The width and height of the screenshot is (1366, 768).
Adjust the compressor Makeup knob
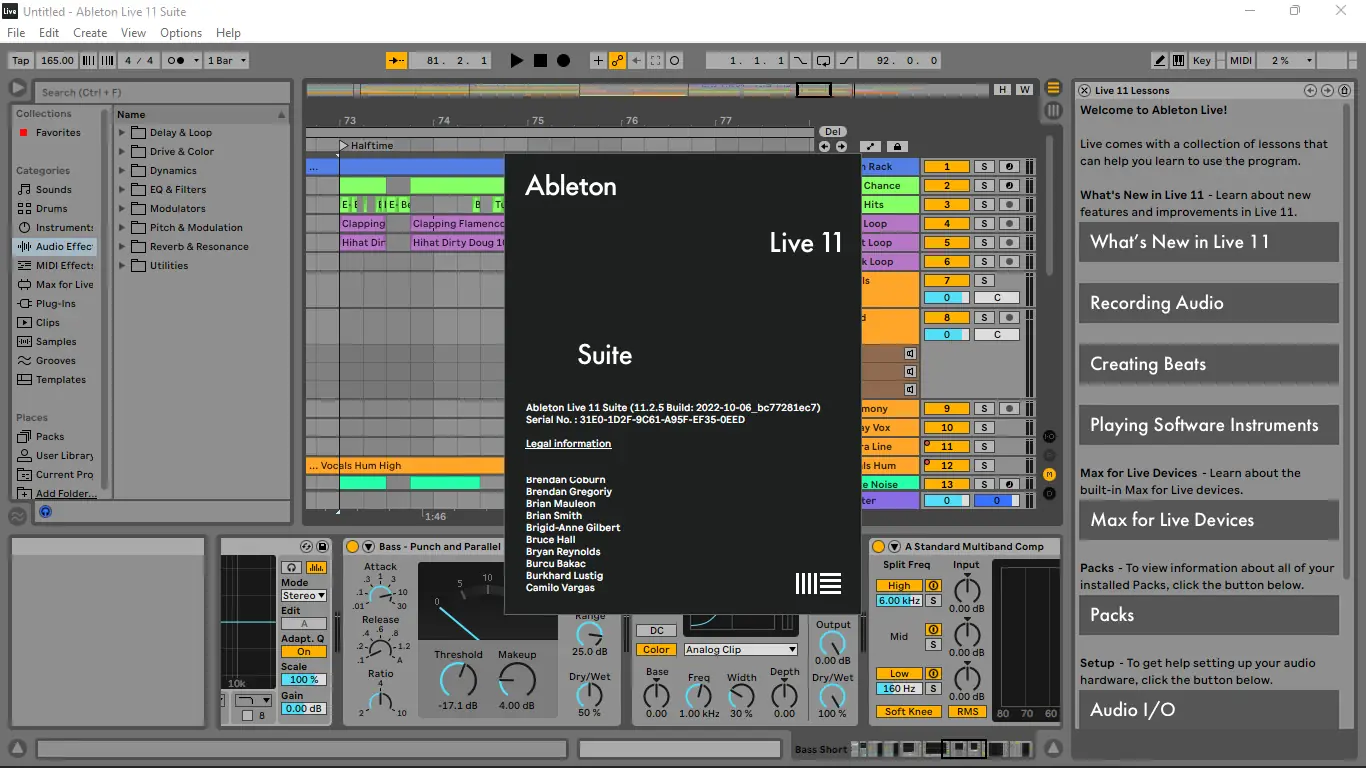(x=517, y=680)
